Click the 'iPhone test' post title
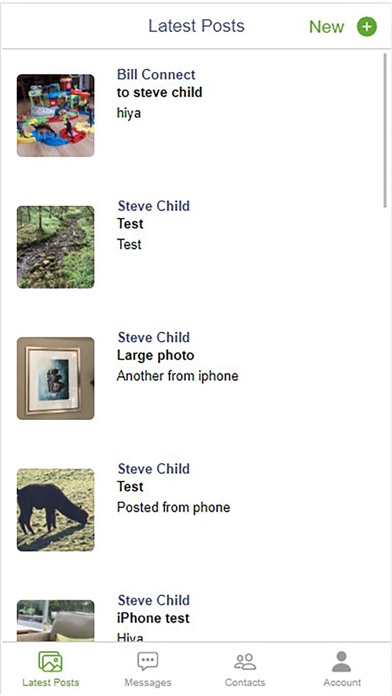392x696 pixels. pyautogui.click(x=153, y=618)
